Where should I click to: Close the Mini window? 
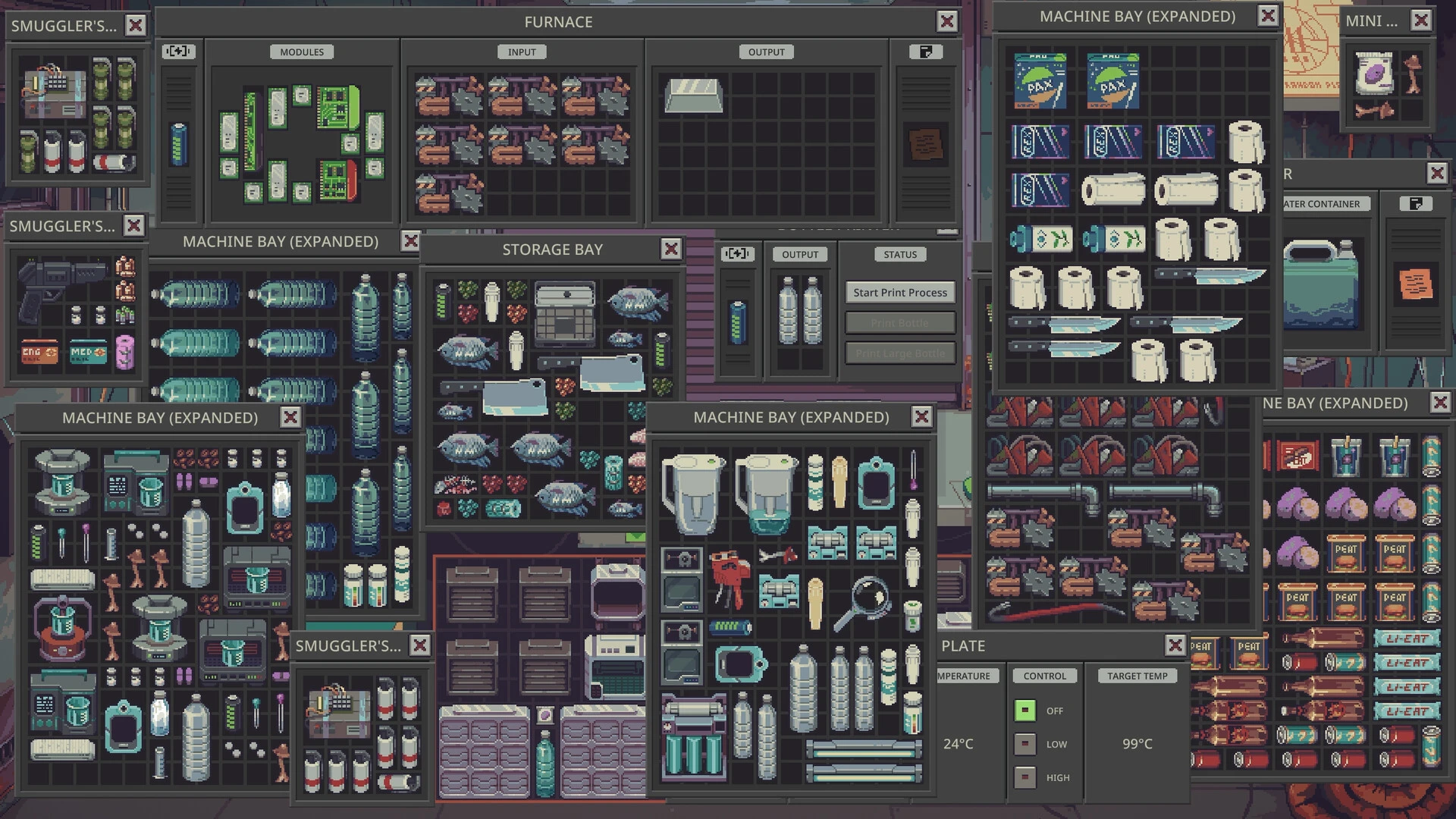(1421, 20)
